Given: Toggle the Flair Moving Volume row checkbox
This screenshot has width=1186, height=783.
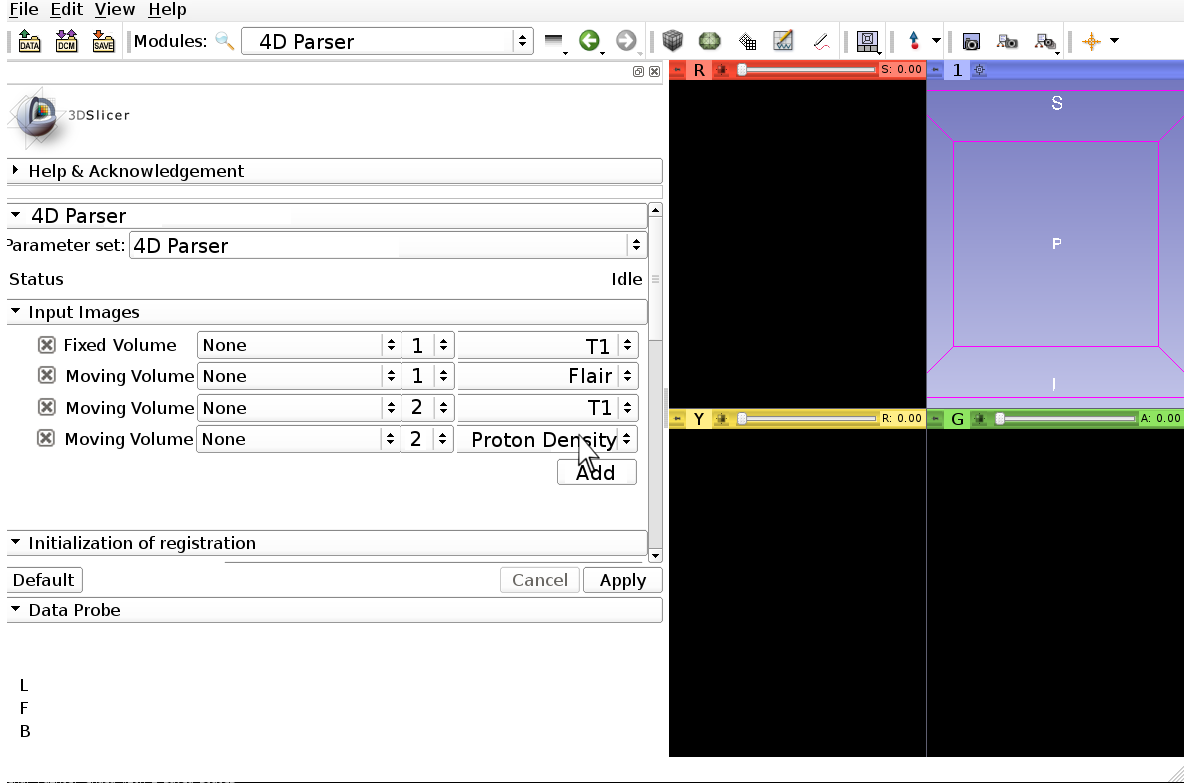Looking at the screenshot, I should tap(46, 376).
